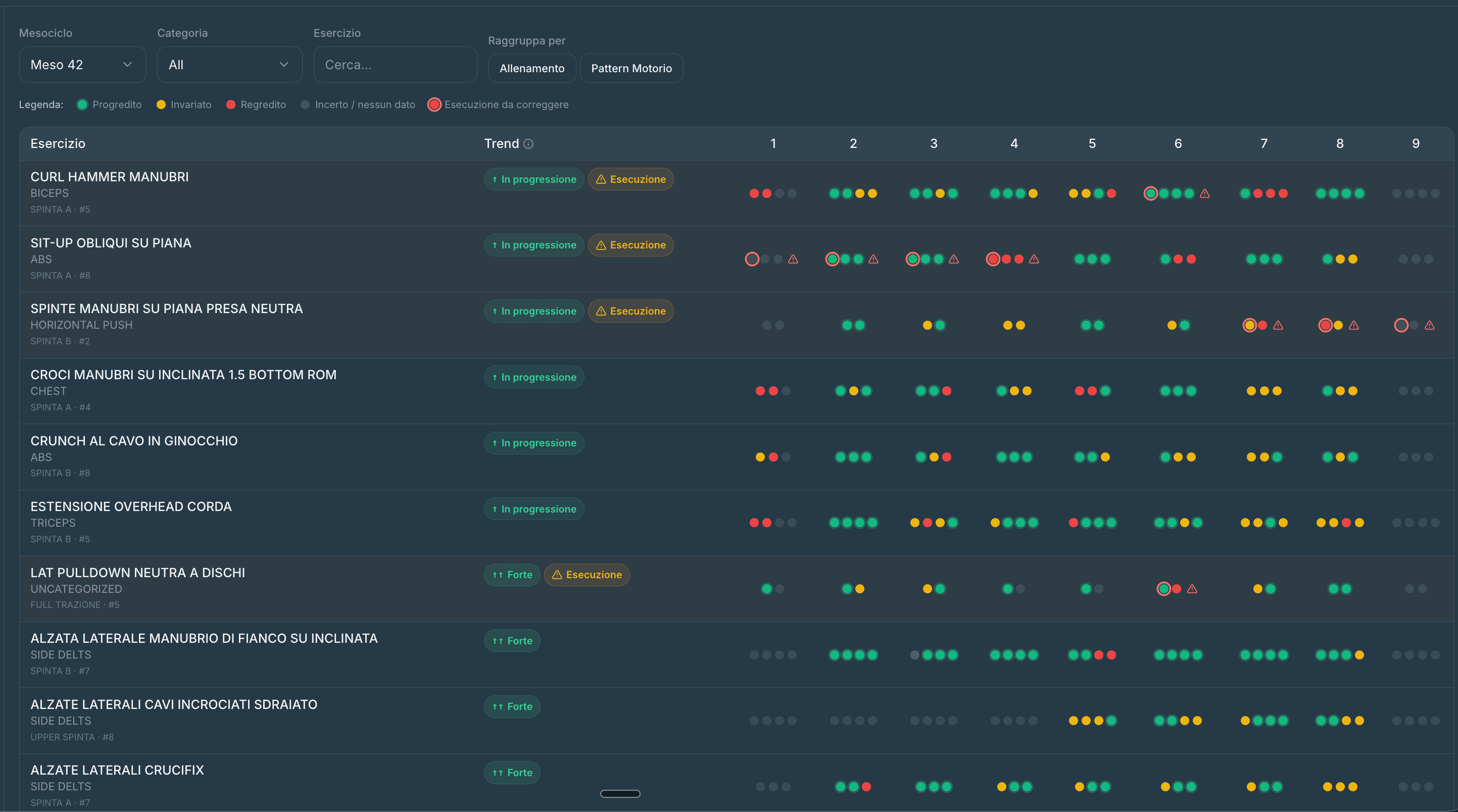Click the week 1 warning triangle for Sit-Up Obliqui

tap(793, 259)
